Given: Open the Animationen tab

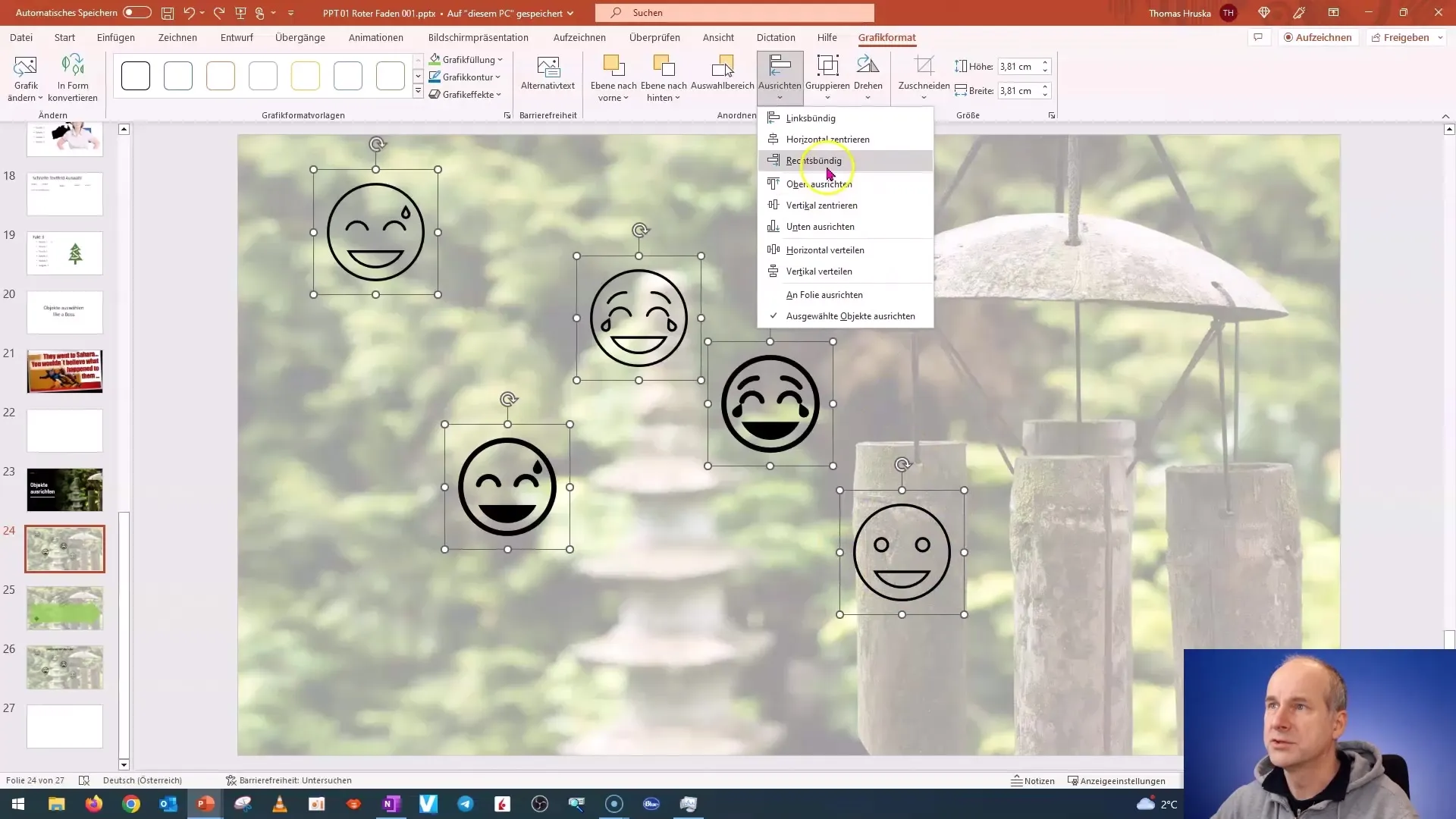Looking at the screenshot, I should 375,37.
